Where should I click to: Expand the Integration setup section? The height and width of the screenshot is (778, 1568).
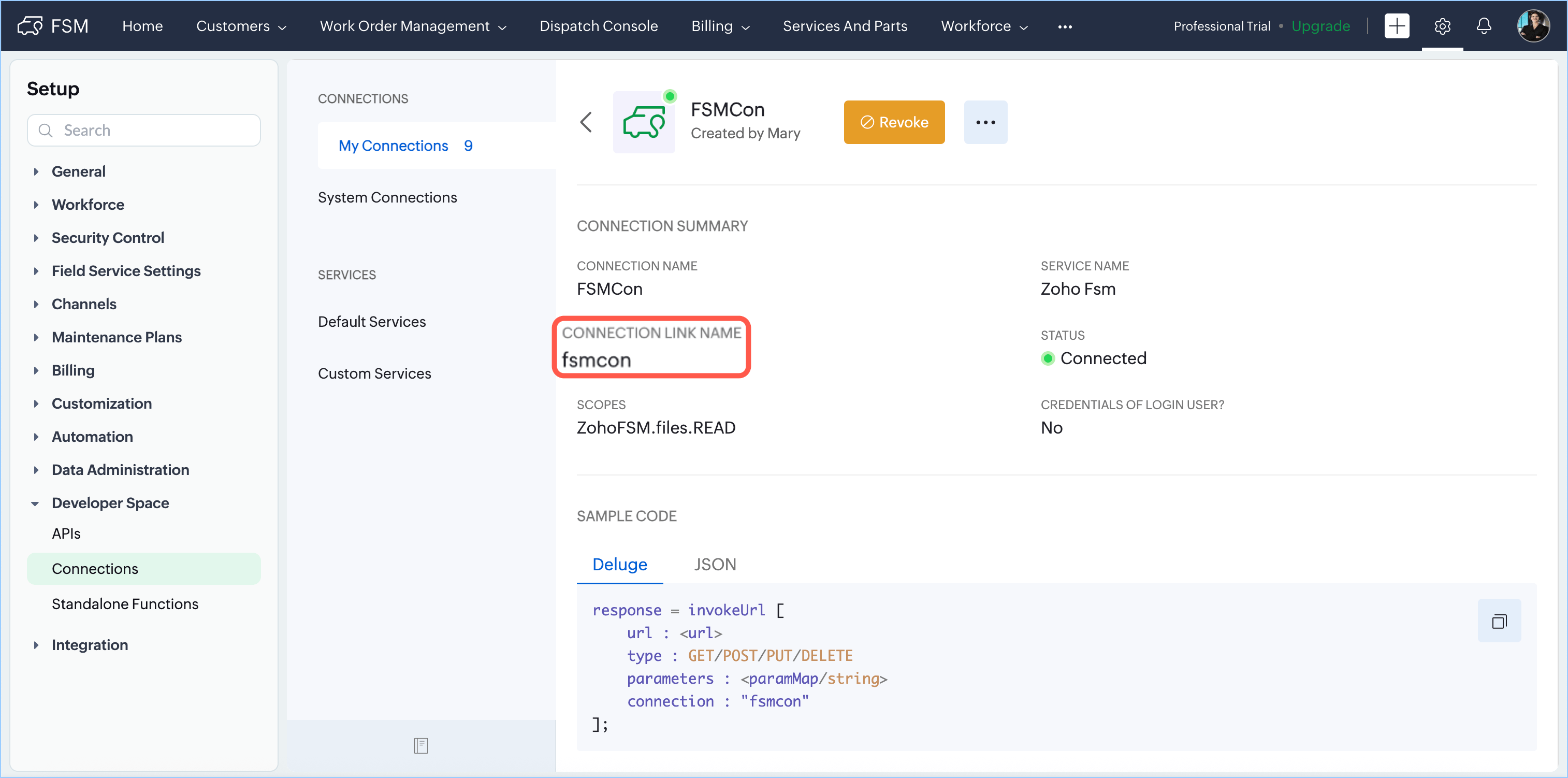point(36,645)
